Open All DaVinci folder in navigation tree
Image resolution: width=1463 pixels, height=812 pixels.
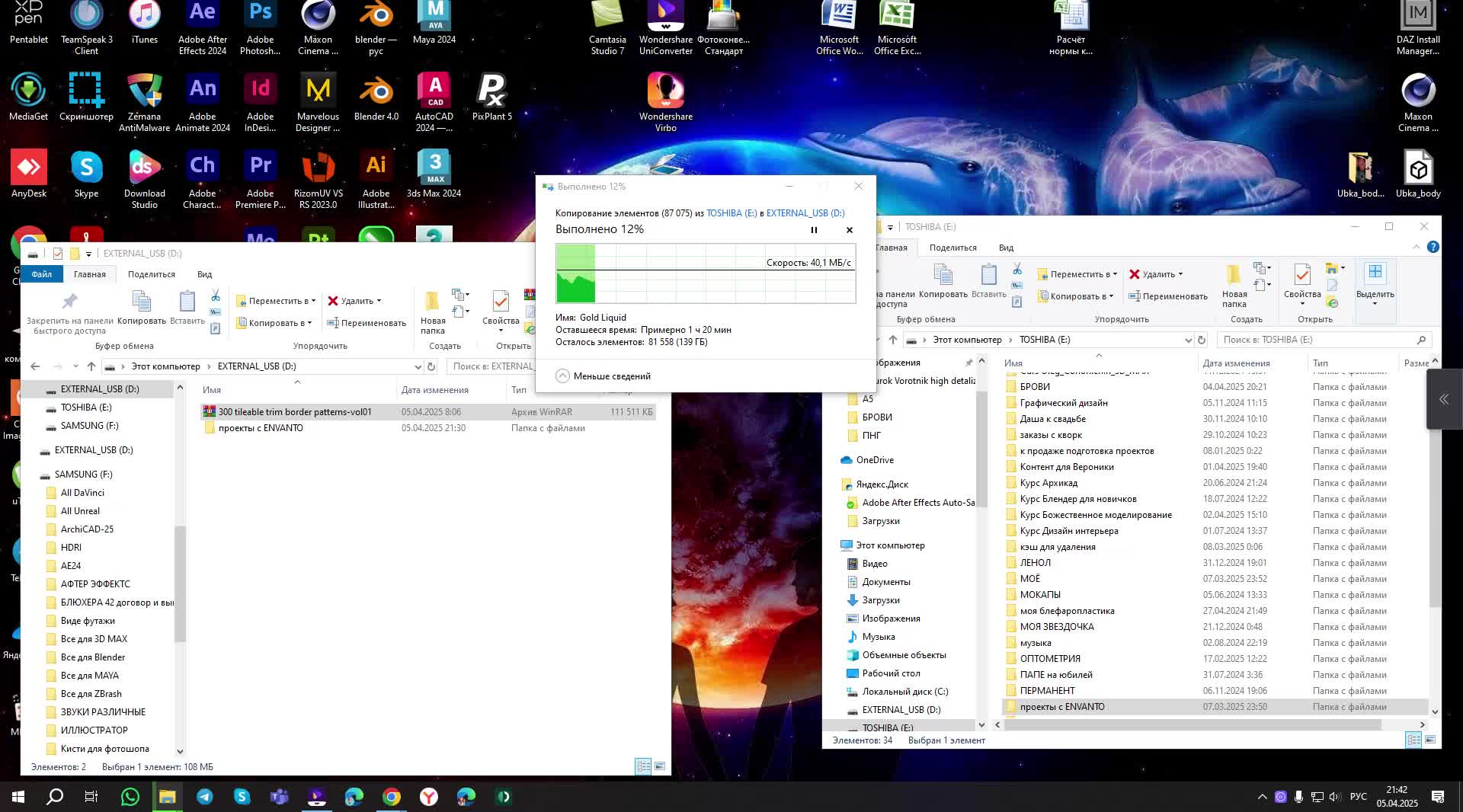[x=82, y=493]
